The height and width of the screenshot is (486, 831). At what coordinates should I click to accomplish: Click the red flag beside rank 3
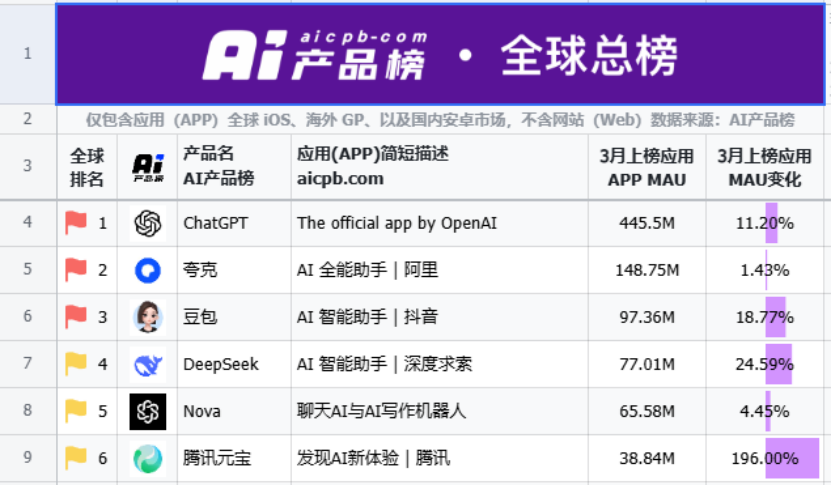(76, 316)
